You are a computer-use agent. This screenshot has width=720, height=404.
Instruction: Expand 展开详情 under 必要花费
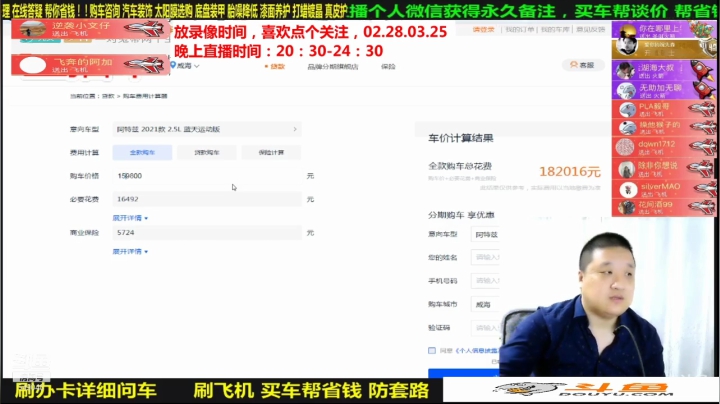(130, 218)
